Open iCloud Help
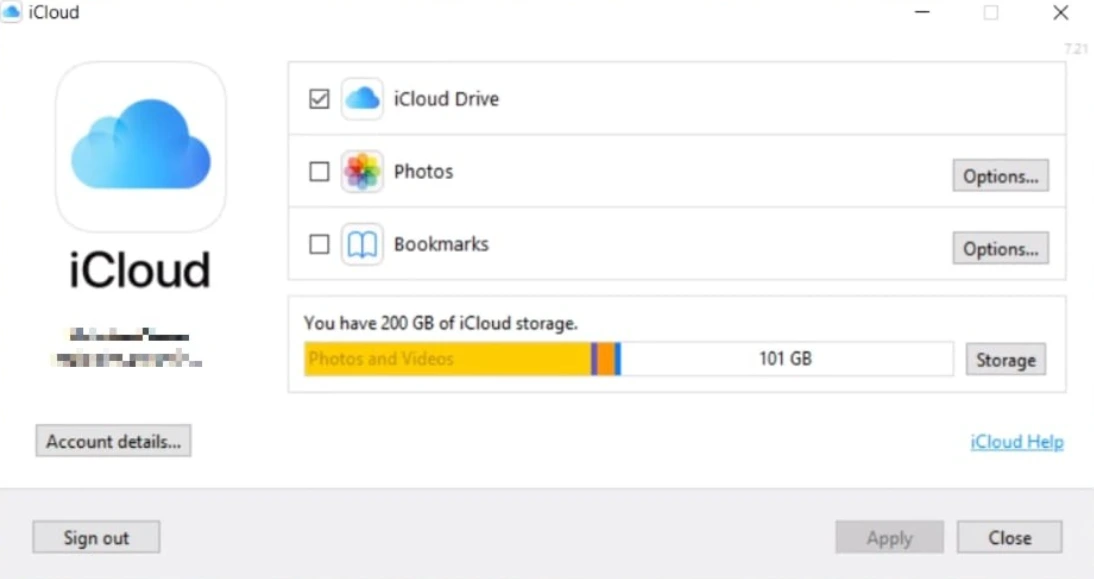The height and width of the screenshot is (579, 1094). tap(1015, 441)
